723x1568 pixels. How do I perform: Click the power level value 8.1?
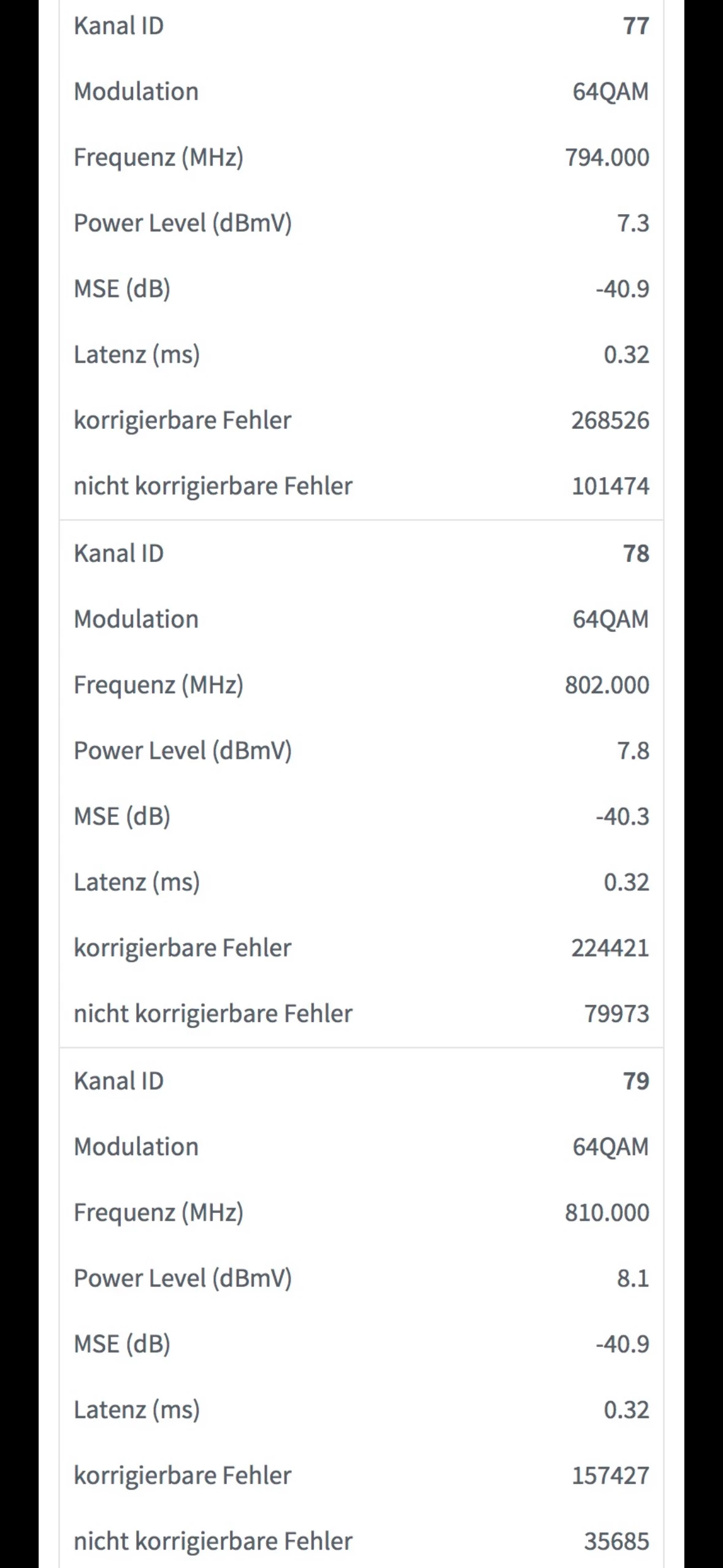point(632,1278)
